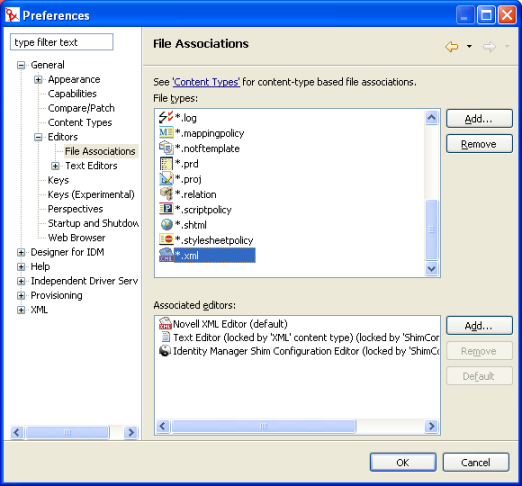Select the *.shtml text entry
This screenshot has width=522, height=486.
pos(191,225)
